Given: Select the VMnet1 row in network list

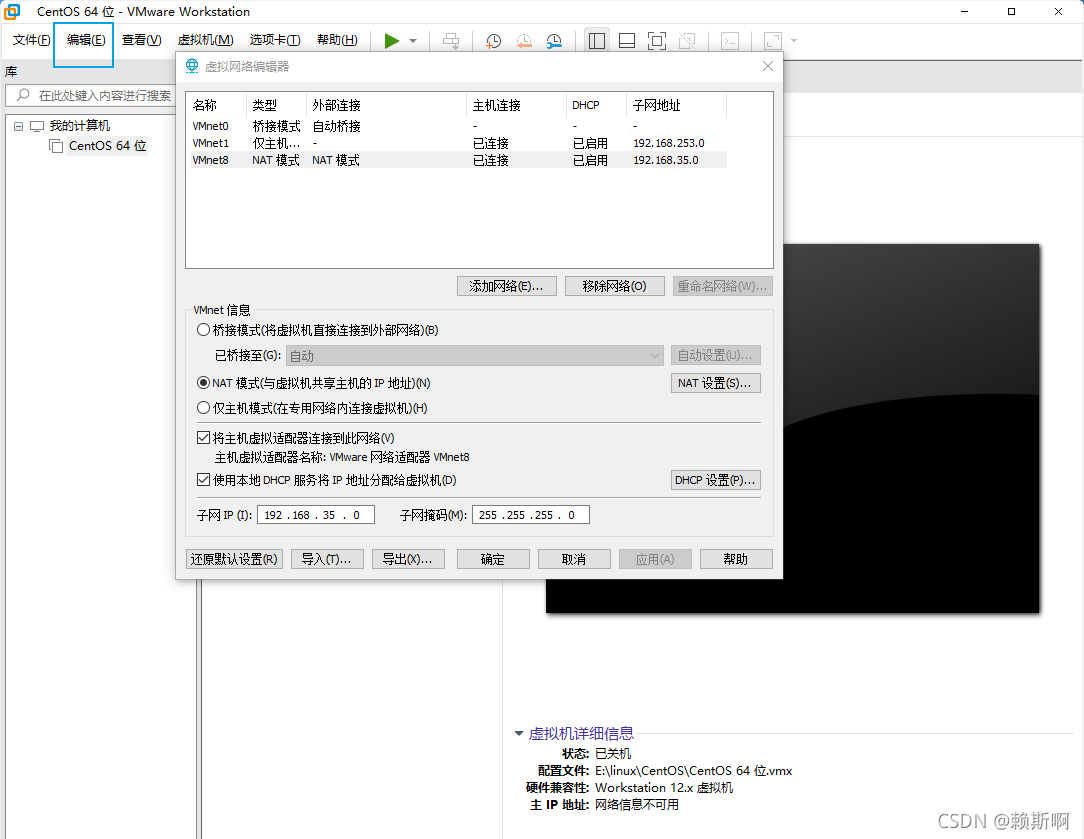Looking at the screenshot, I should 459,143.
